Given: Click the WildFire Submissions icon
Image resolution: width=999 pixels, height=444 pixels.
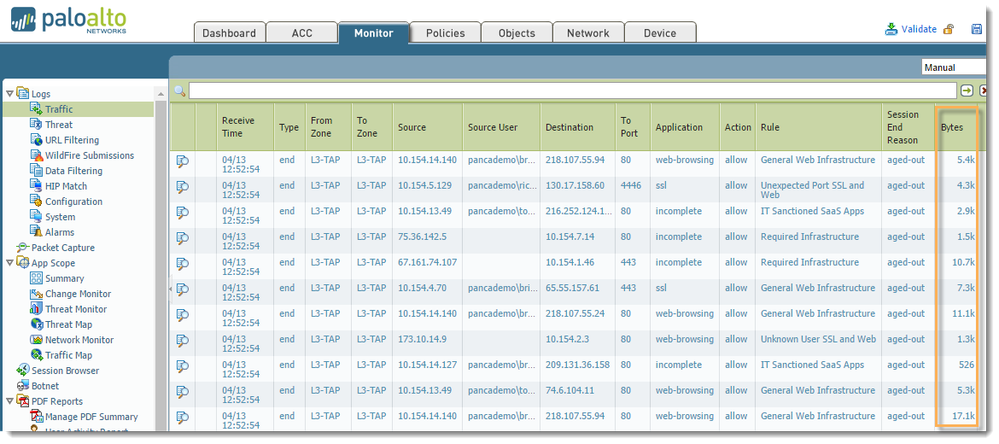Looking at the screenshot, I should [x=36, y=155].
